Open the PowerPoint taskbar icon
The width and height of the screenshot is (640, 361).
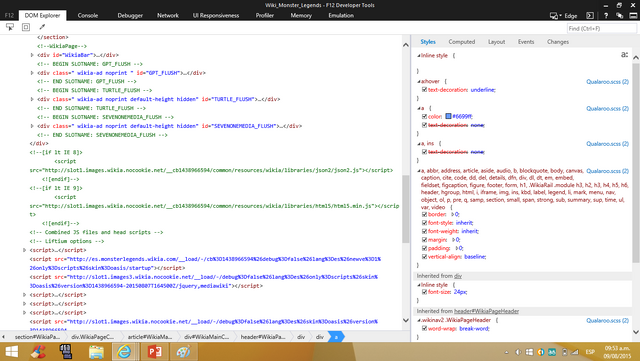pos(154,352)
